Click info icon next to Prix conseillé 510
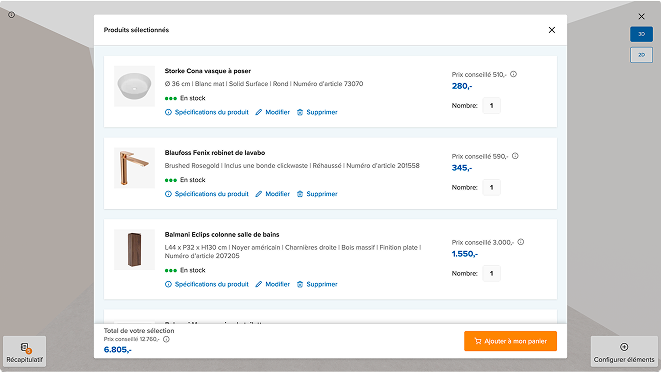The image size is (661, 372). [513, 74]
